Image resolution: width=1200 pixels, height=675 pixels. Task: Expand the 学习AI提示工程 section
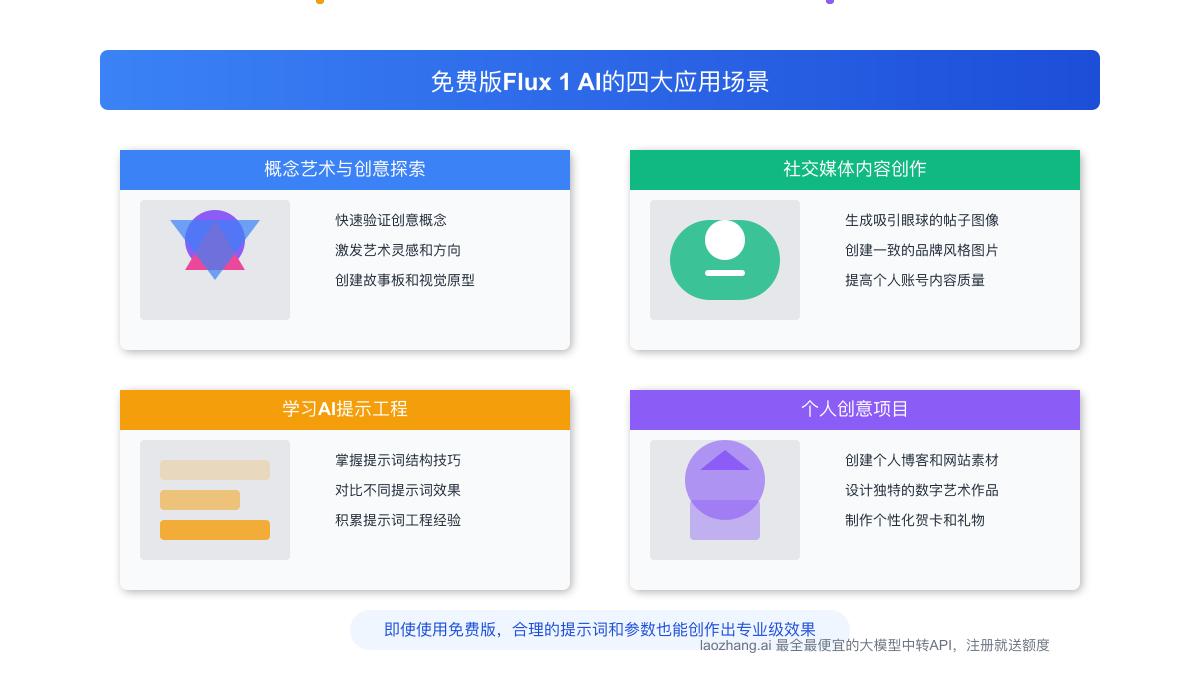[x=344, y=409]
